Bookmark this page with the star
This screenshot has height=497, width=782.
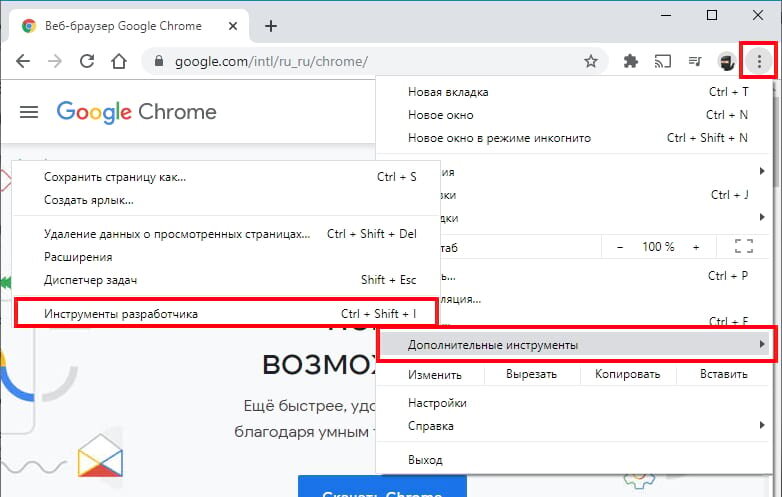(x=591, y=61)
